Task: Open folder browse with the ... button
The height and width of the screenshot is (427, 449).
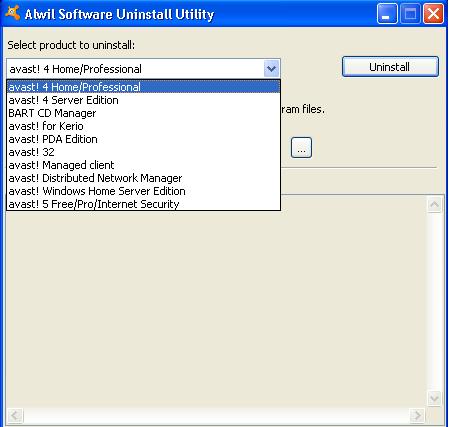Action: pyautogui.click(x=301, y=147)
